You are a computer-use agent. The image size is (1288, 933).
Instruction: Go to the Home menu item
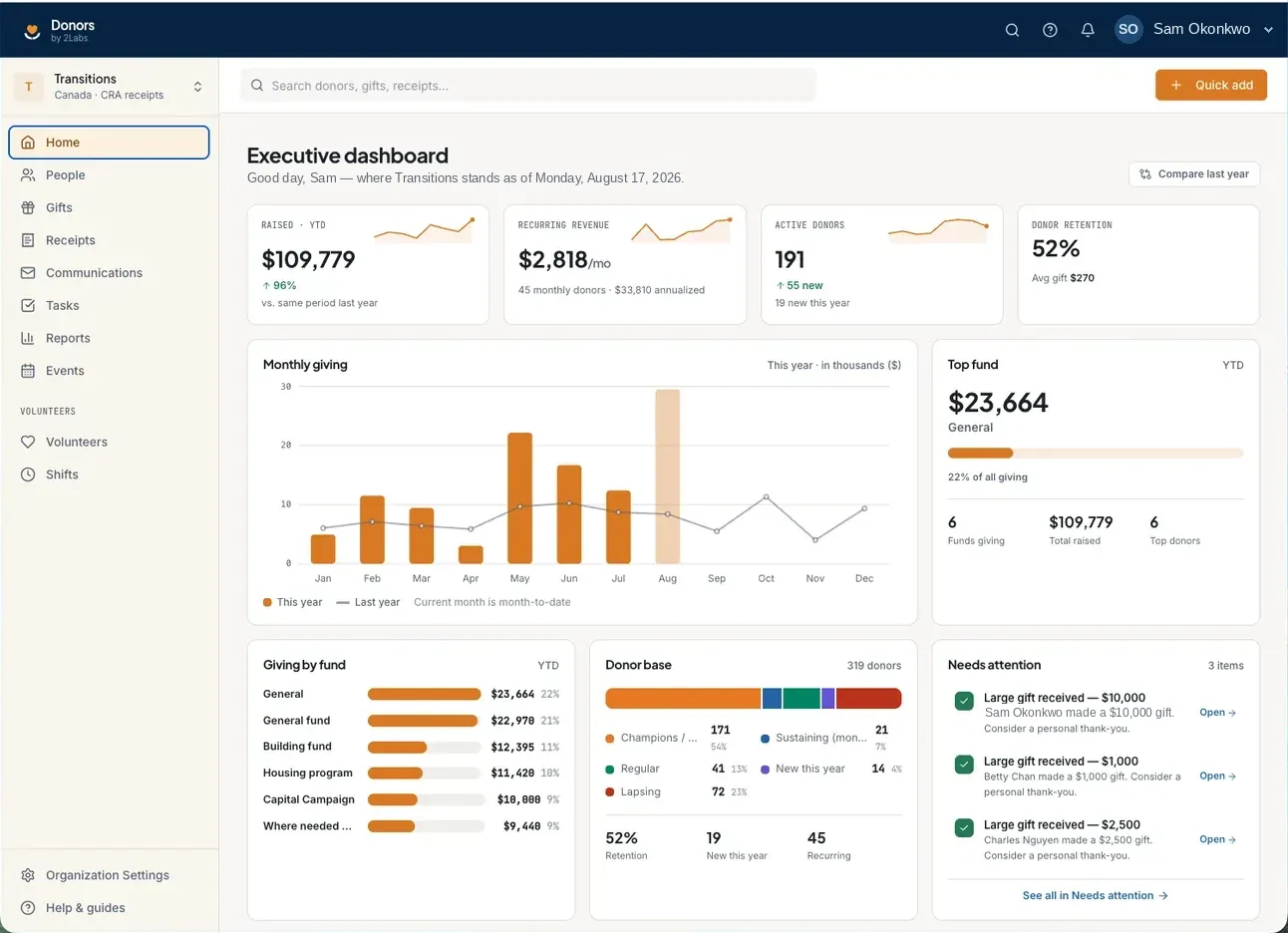click(110, 143)
